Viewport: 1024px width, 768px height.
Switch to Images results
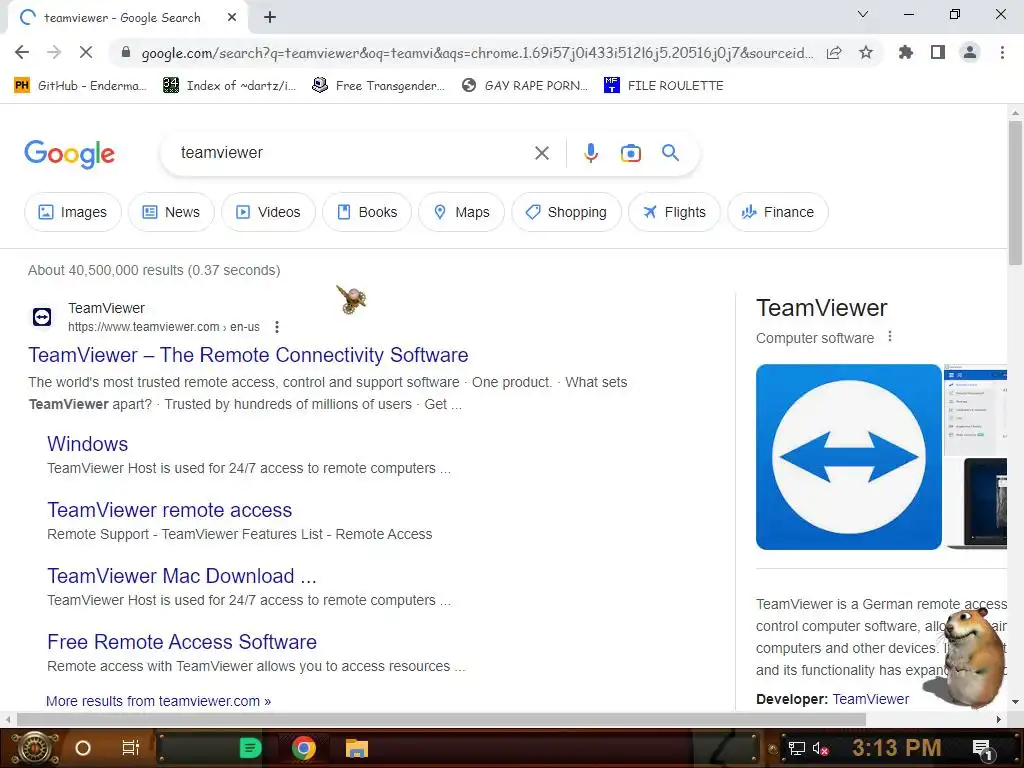tap(73, 212)
